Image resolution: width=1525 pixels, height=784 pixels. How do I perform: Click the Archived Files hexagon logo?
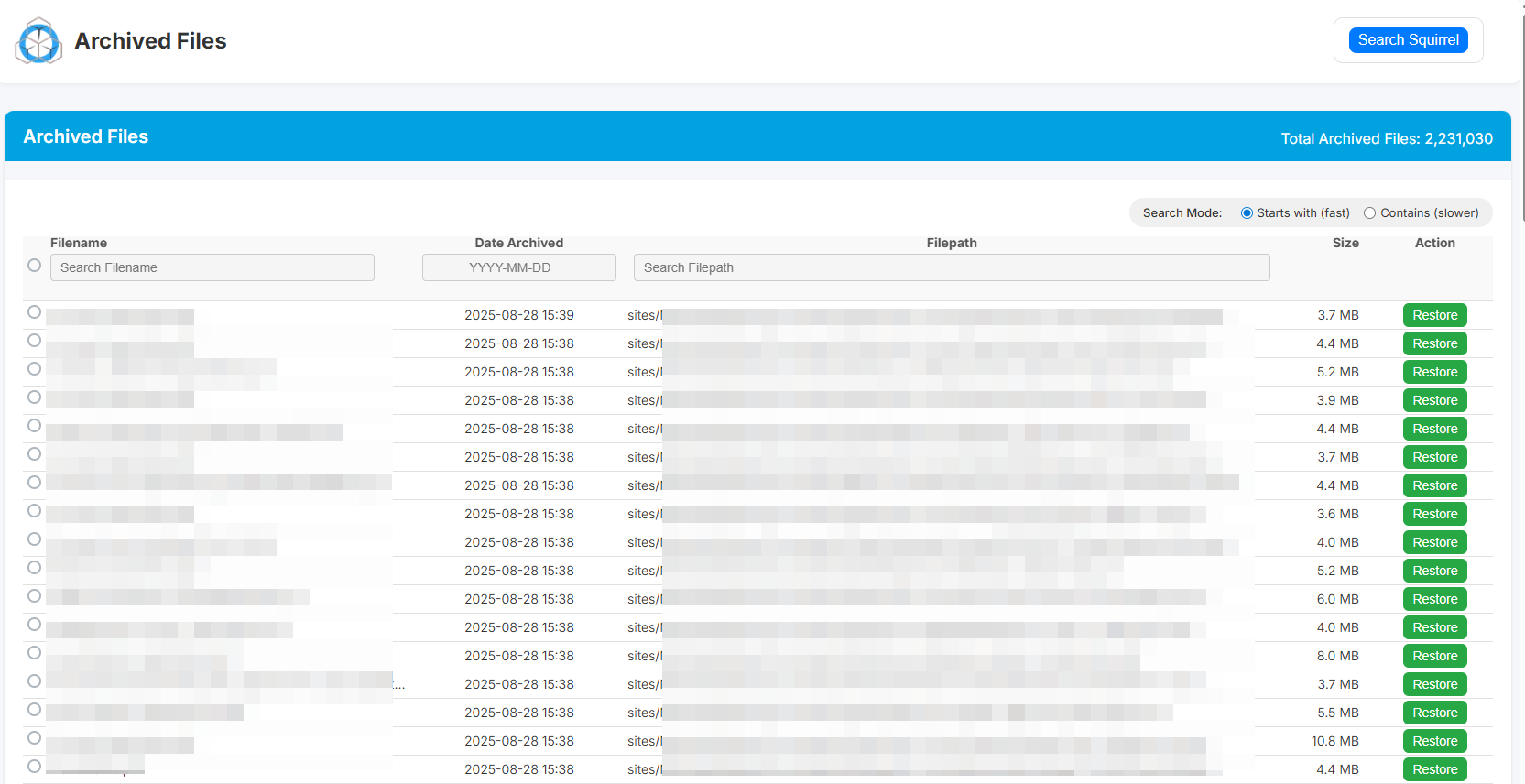[x=38, y=41]
